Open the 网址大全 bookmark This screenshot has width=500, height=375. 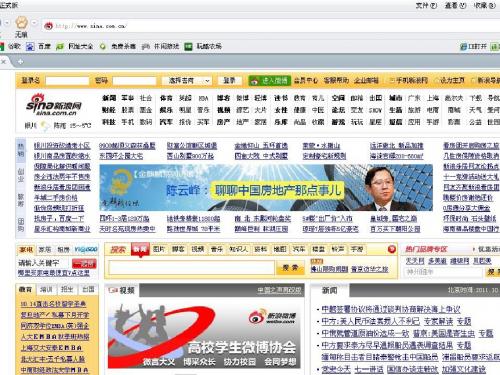[75, 46]
